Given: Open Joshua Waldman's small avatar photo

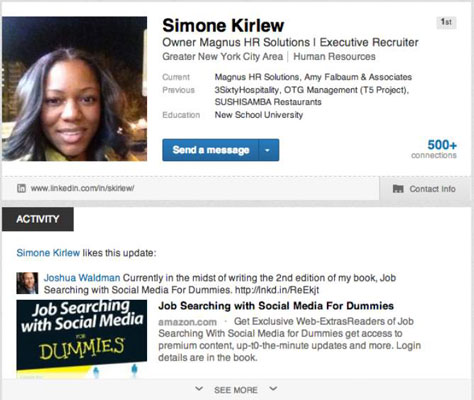Looking at the screenshot, I should click(x=27, y=283).
